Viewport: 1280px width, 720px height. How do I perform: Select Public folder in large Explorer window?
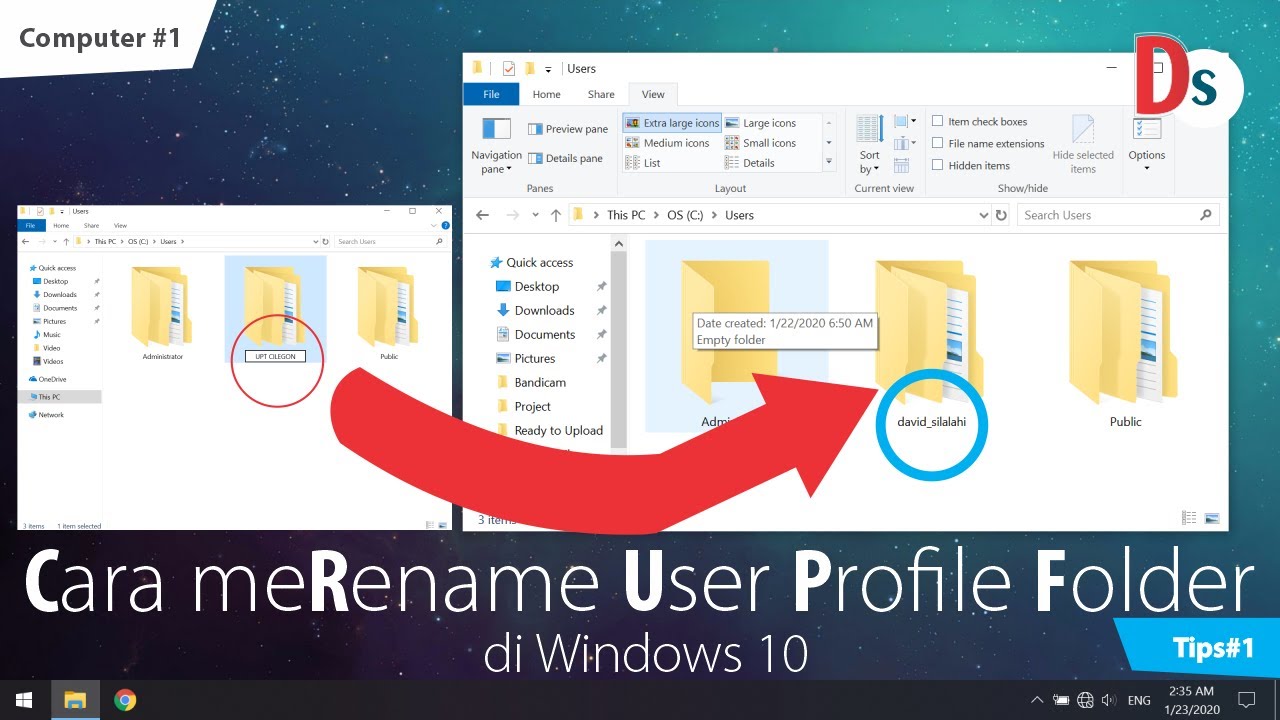pos(1125,346)
